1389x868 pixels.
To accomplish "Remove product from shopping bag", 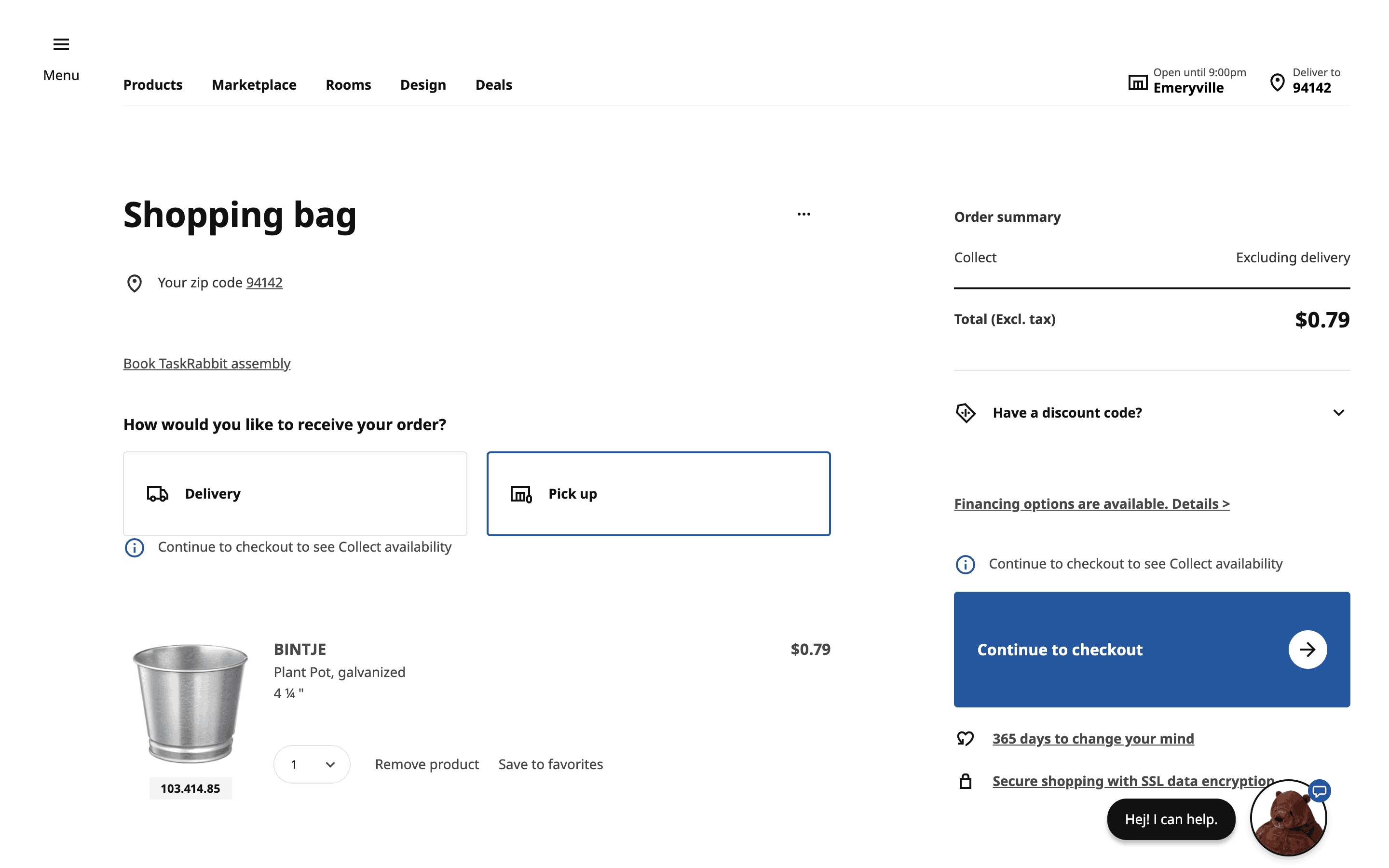I will point(426,764).
